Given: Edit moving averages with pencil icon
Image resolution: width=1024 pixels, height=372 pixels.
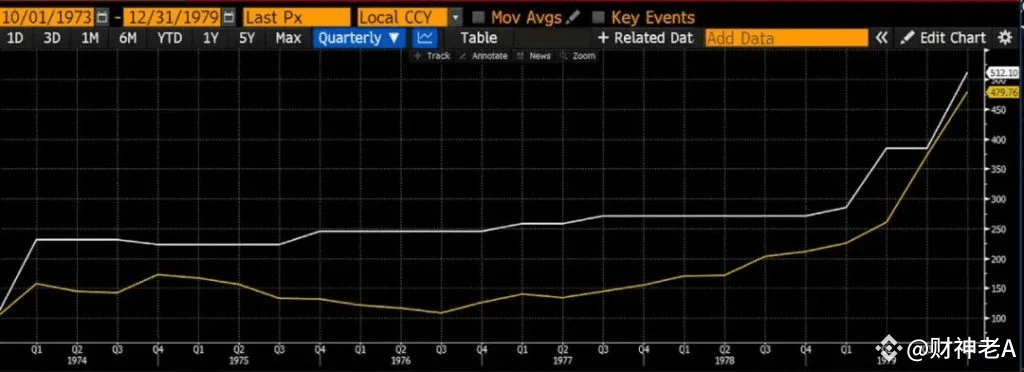Looking at the screenshot, I should [574, 17].
